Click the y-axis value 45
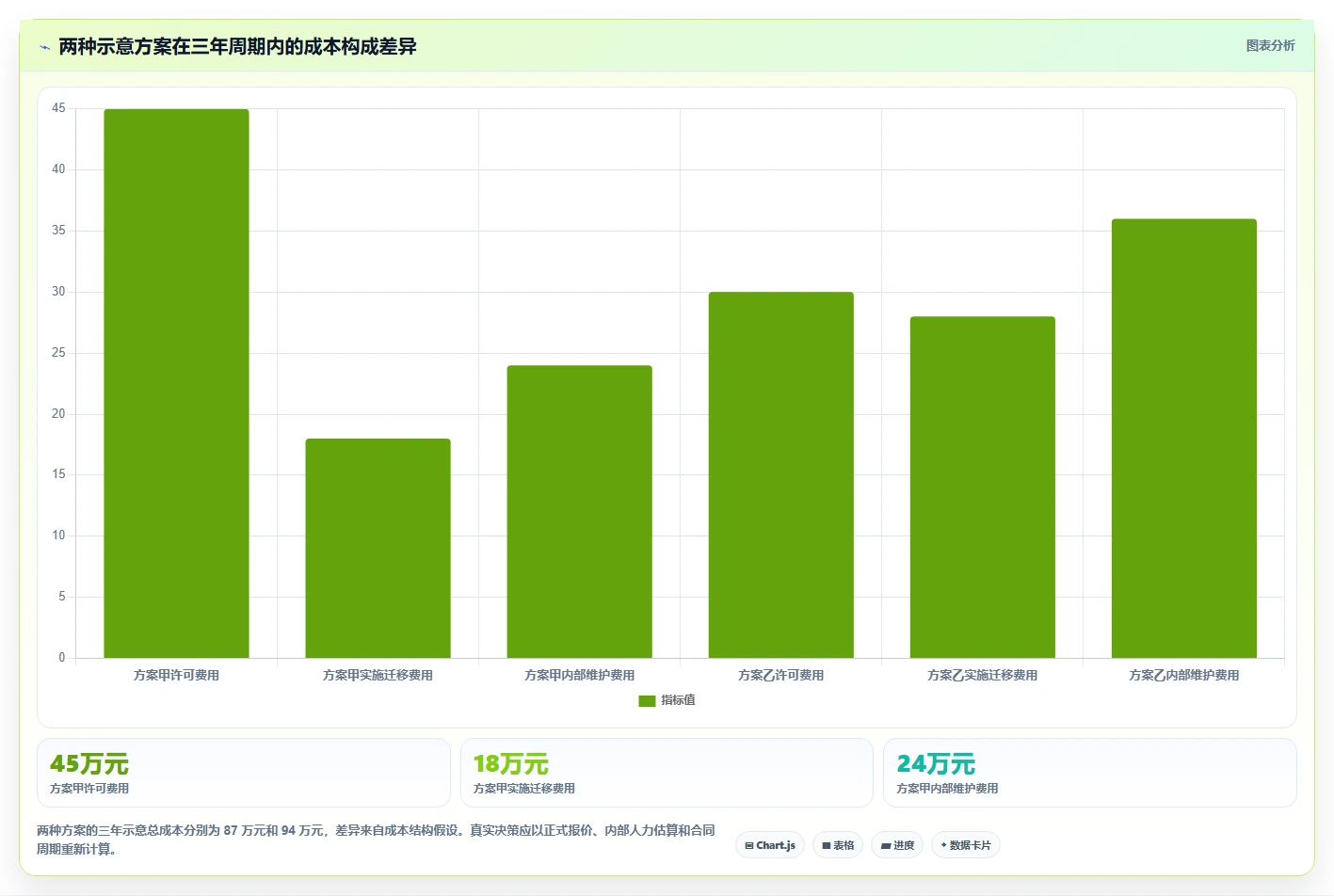The width and height of the screenshot is (1334, 896). [58, 108]
